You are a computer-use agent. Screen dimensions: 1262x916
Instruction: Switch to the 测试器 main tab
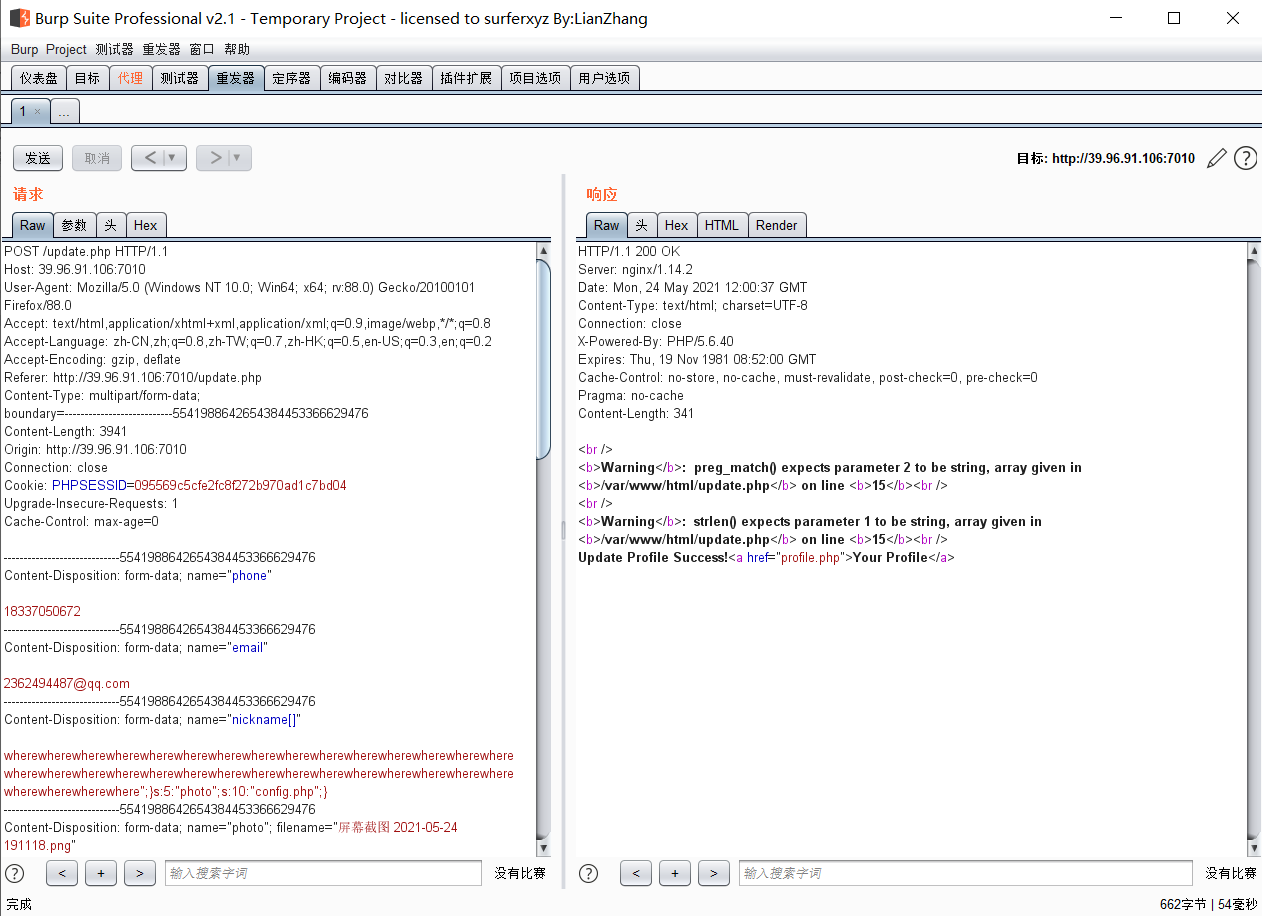point(179,78)
